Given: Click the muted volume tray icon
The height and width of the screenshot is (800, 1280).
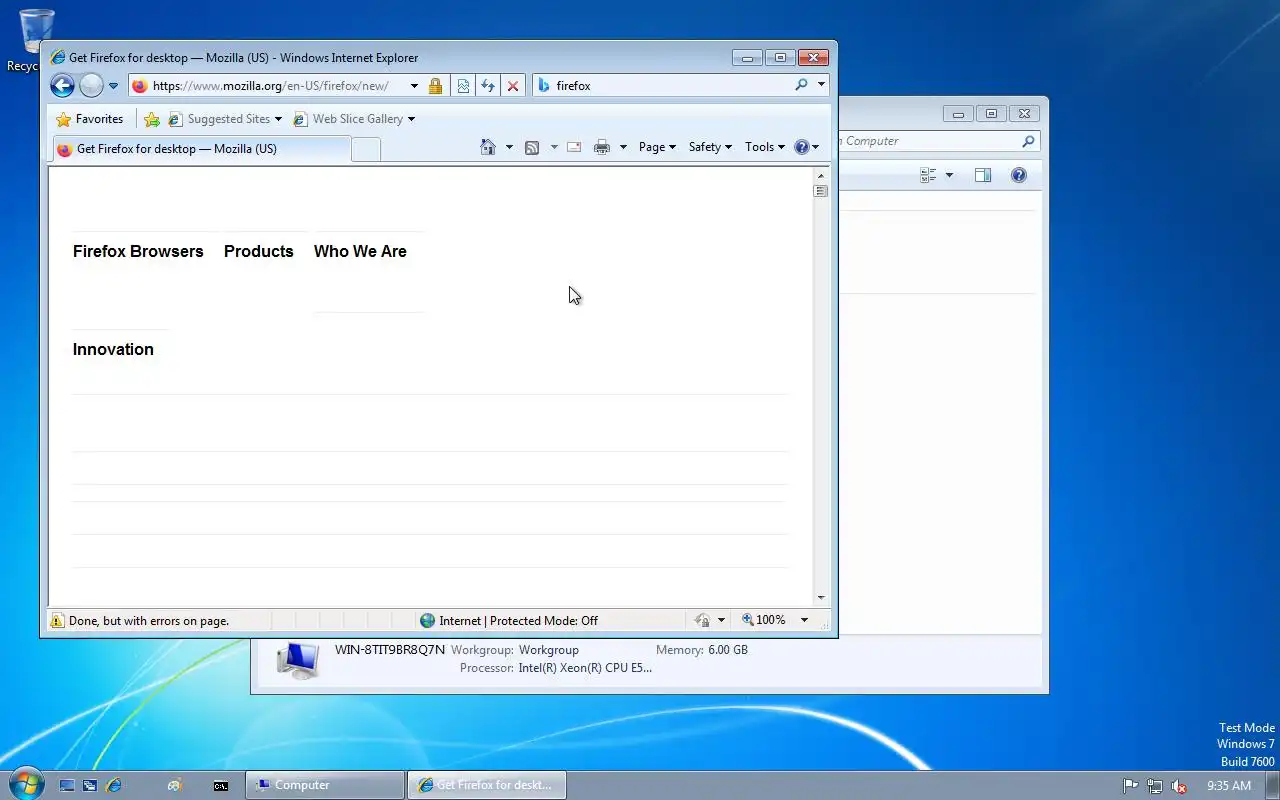Looking at the screenshot, I should coord(1180,786).
